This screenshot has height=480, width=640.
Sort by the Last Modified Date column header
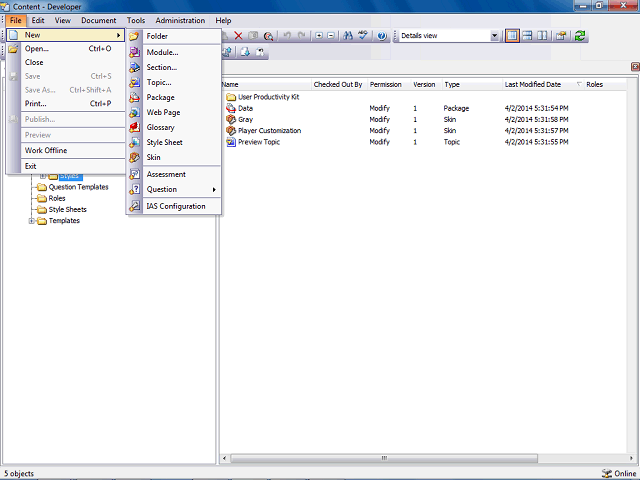coord(543,84)
